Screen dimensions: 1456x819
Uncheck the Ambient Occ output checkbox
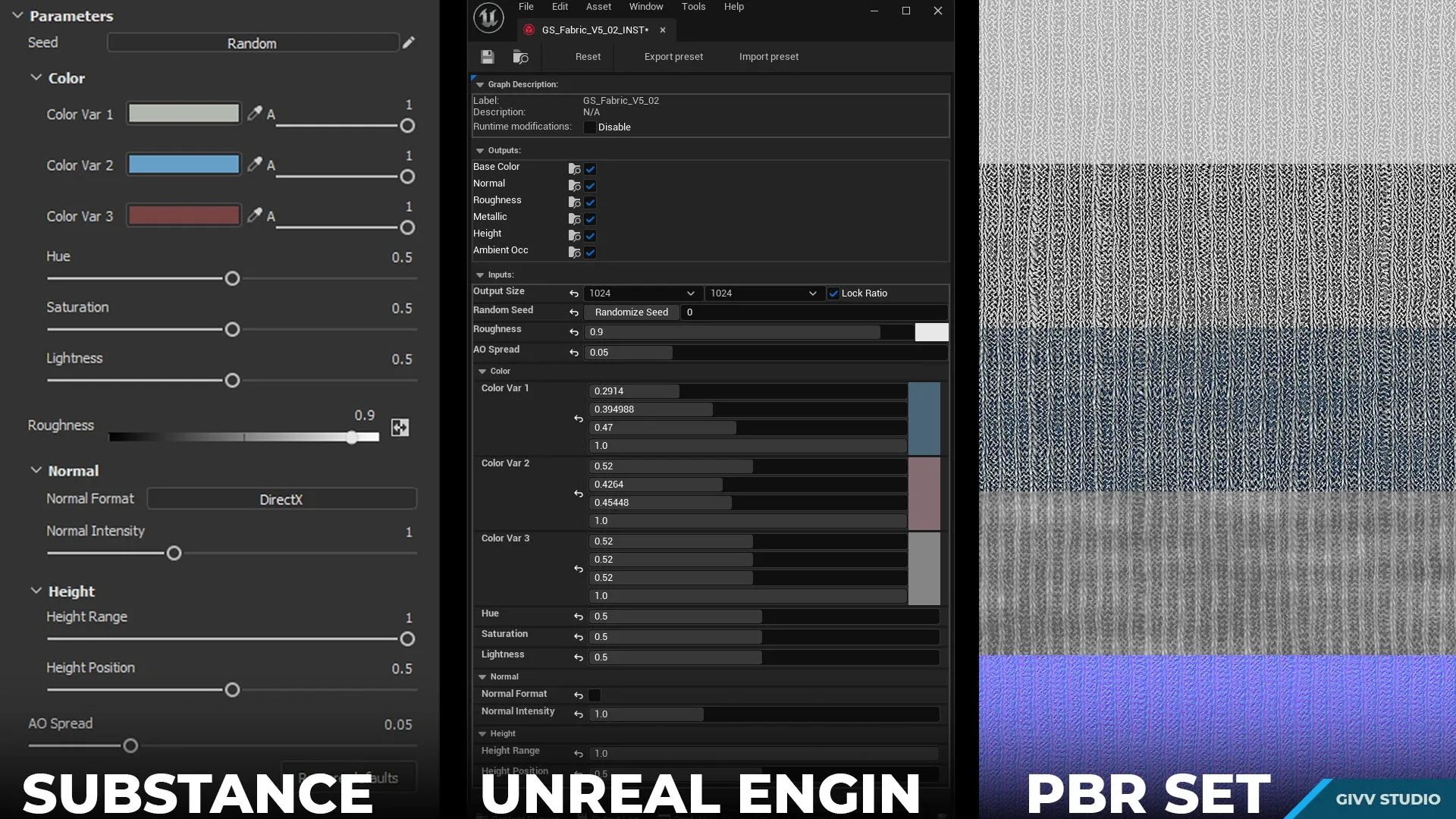tap(590, 253)
